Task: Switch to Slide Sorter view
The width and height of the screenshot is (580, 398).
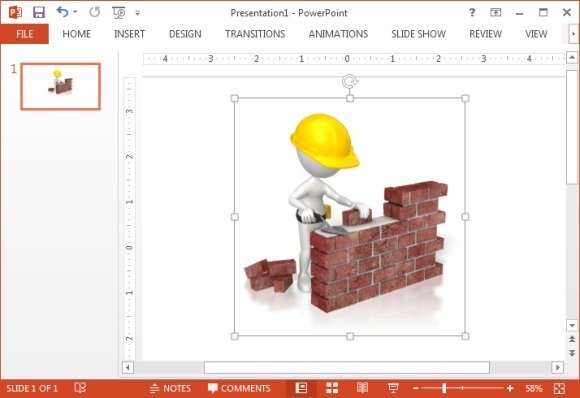Action: coord(332,388)
